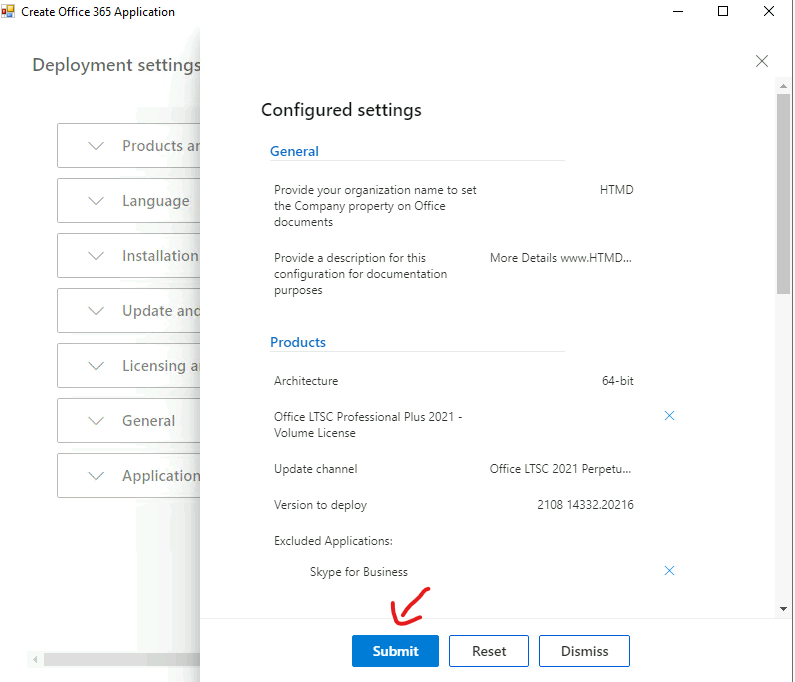Minimize the Create Office 365 Application window
The width and height of the screenshot is (795, 682).
(678, 11)
